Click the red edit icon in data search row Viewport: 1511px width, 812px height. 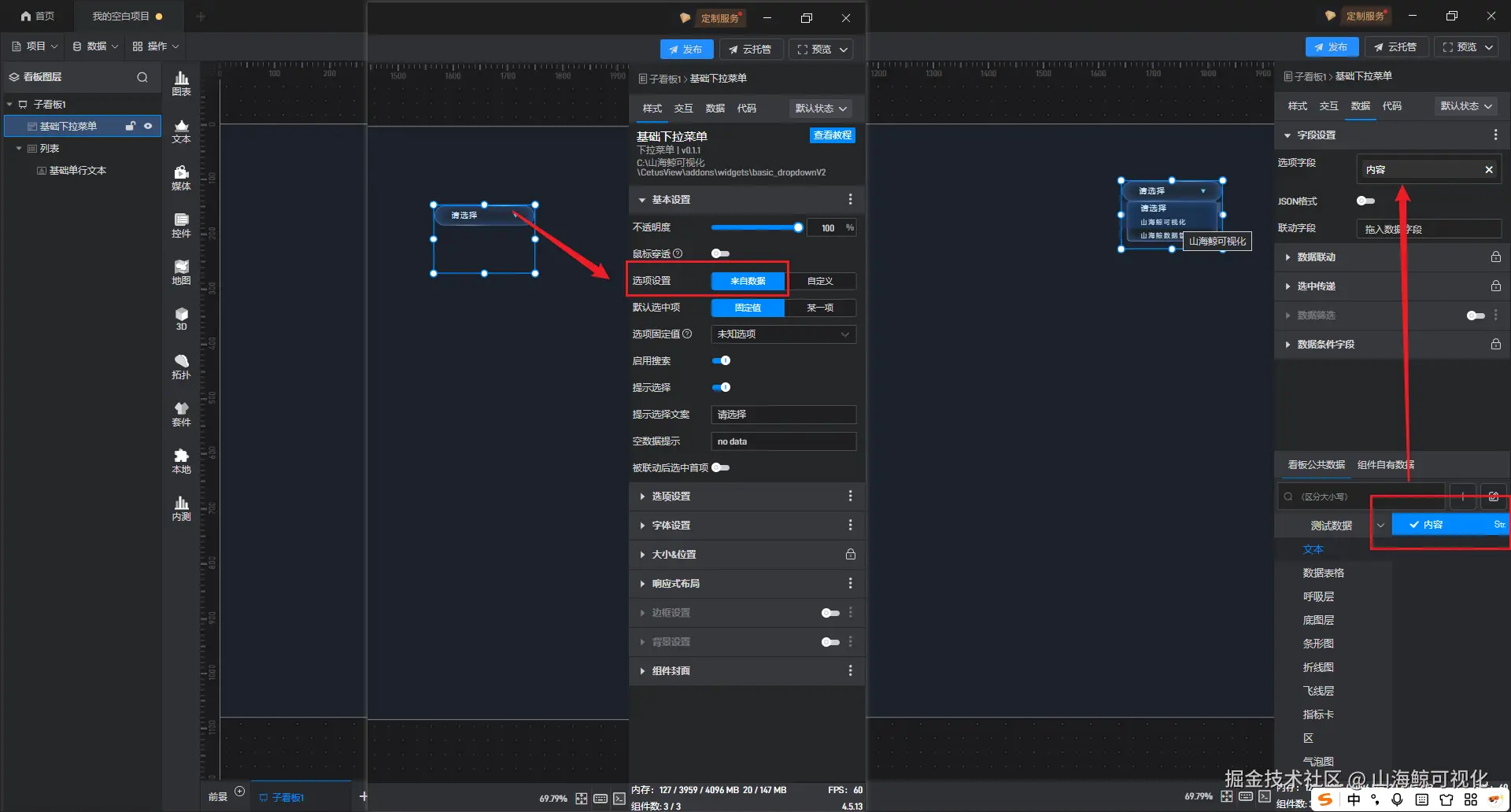point(1494,496)
